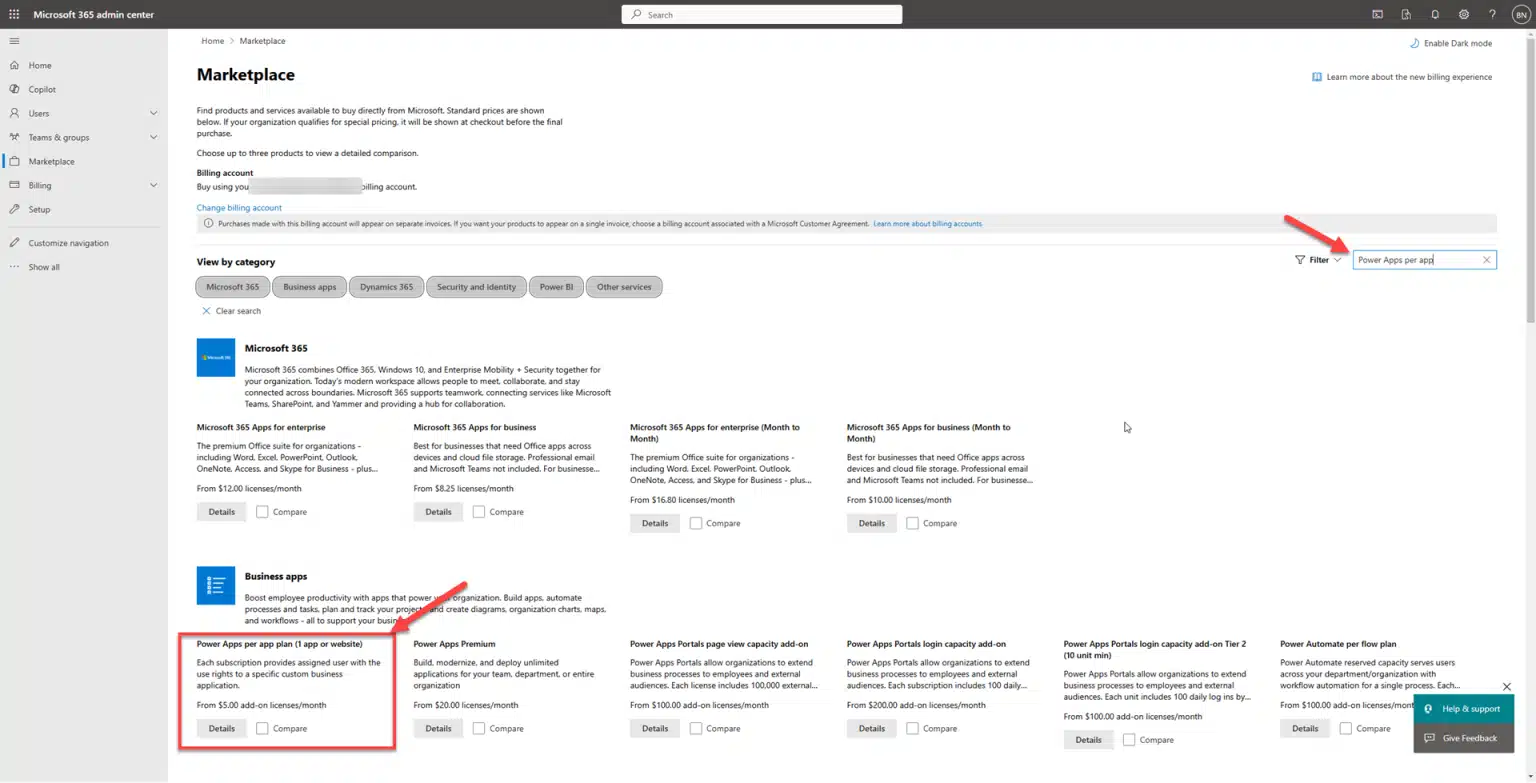
Task: Select the Microsoft 365 category tab
Action: click(x=232, y=287)
